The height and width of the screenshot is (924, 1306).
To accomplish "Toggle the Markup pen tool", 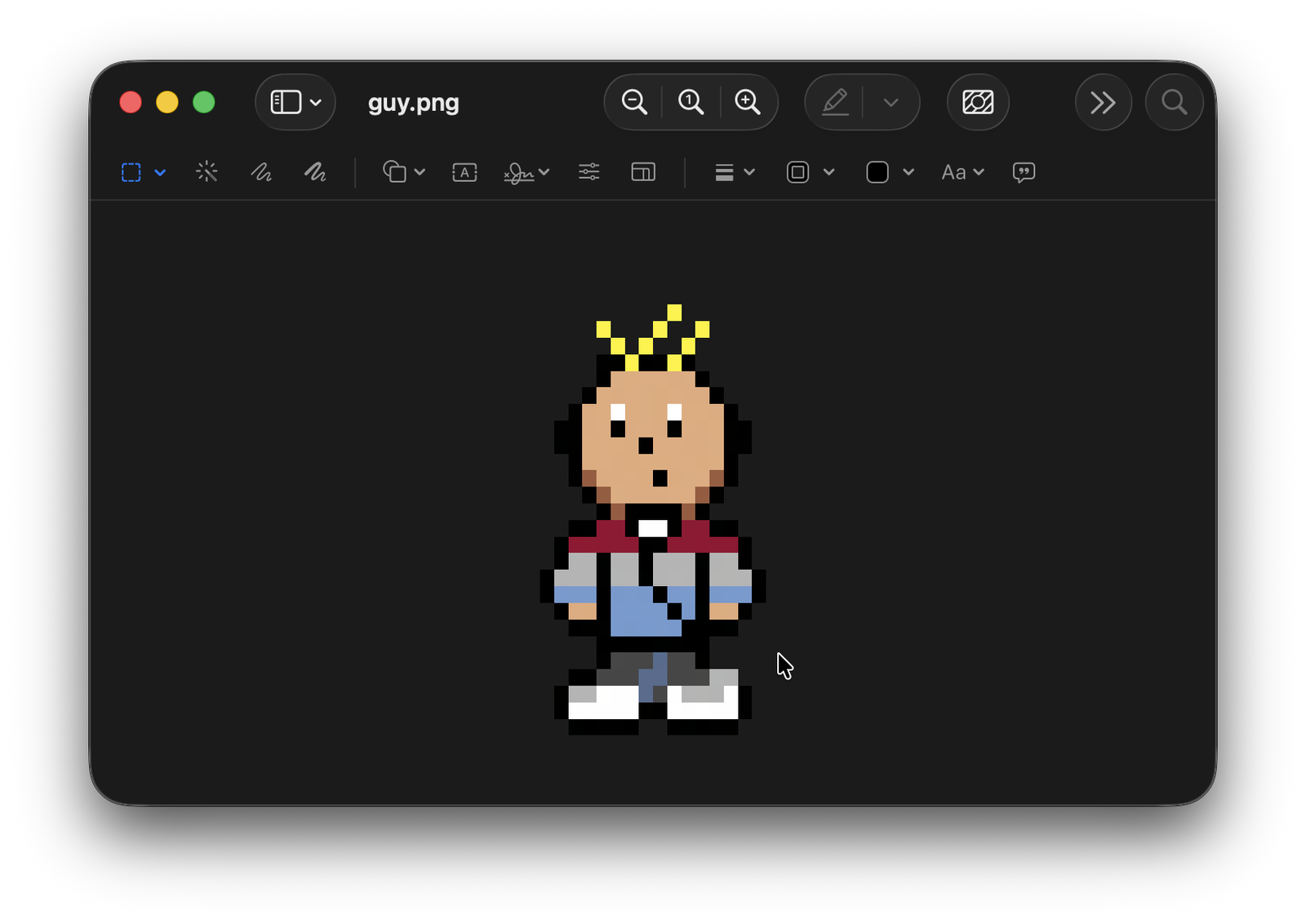I will (x=835, y=102).
